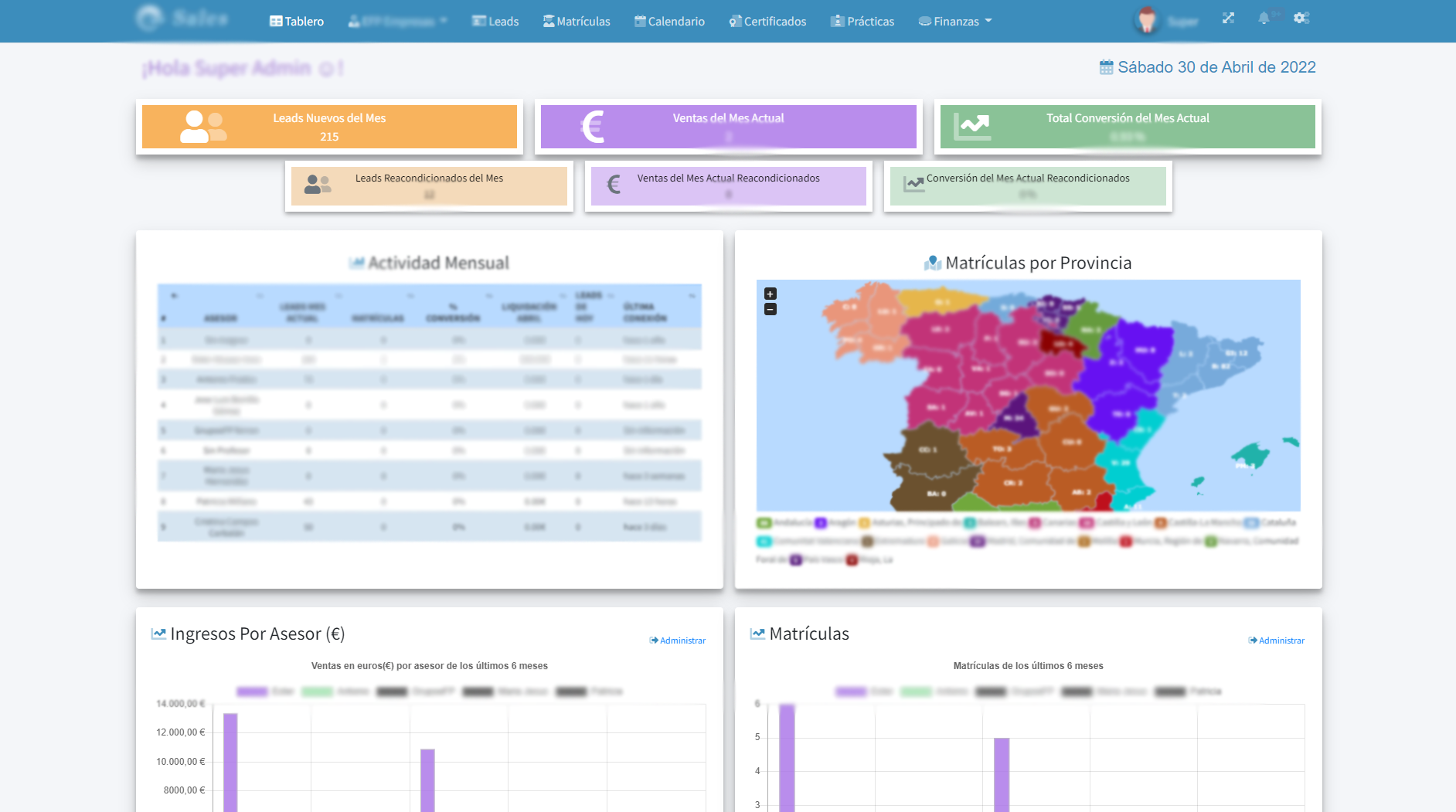Click the people icon on Leads Reacondicionados card
Screen dimensions: 1456x812
click(x=318, y=184)
